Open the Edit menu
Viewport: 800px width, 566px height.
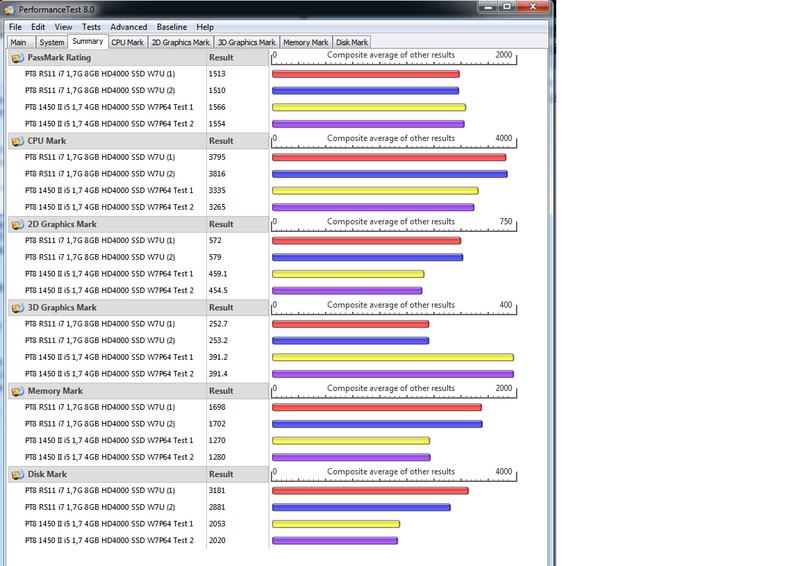pos(38,27)
